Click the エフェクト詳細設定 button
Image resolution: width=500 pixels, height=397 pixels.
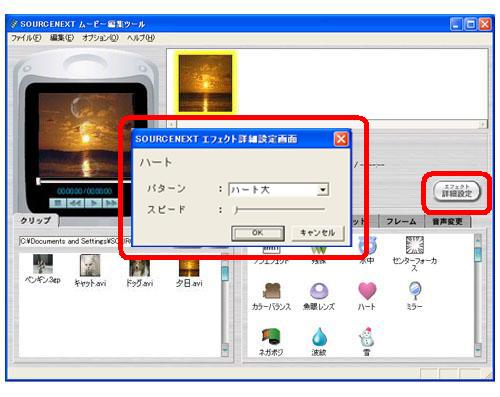tap(457, 192)
